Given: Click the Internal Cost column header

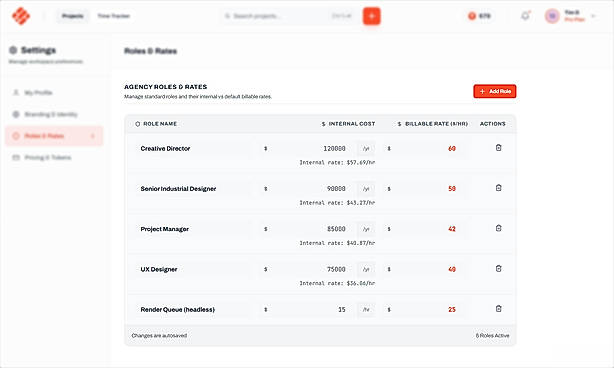Looking at the screenshot, I should point(348,124).
